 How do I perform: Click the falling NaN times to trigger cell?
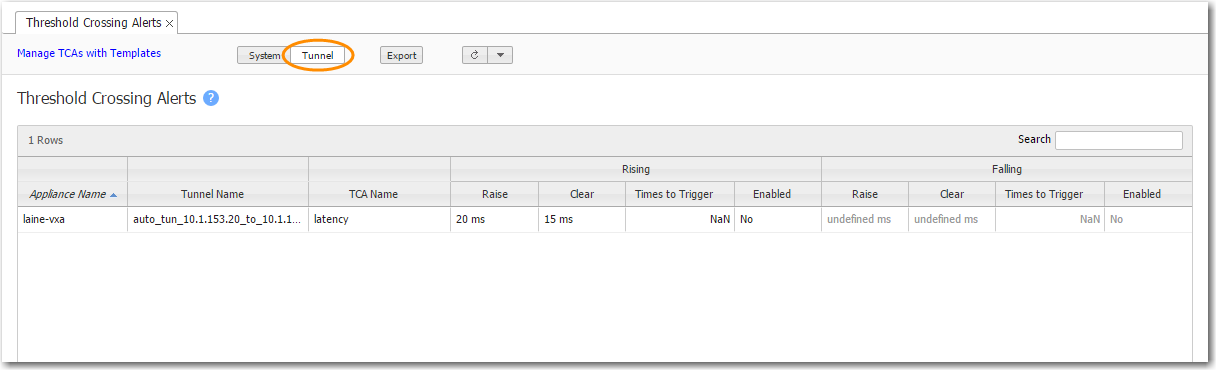click(x=1050, y=219)
